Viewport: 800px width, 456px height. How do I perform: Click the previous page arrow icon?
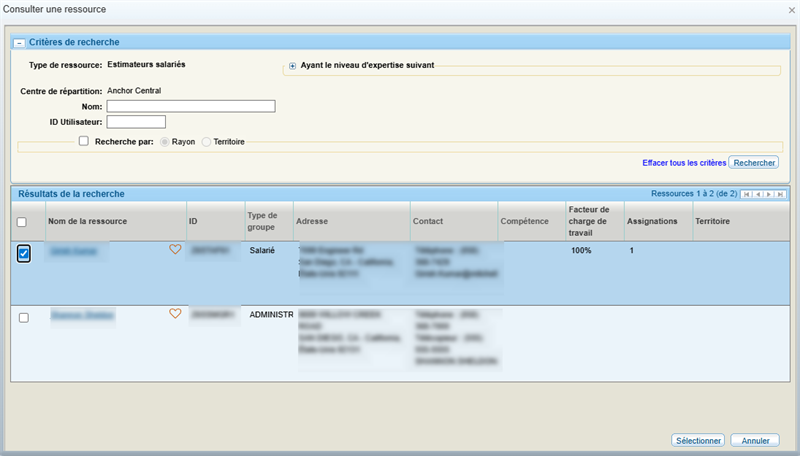point(758,194)
